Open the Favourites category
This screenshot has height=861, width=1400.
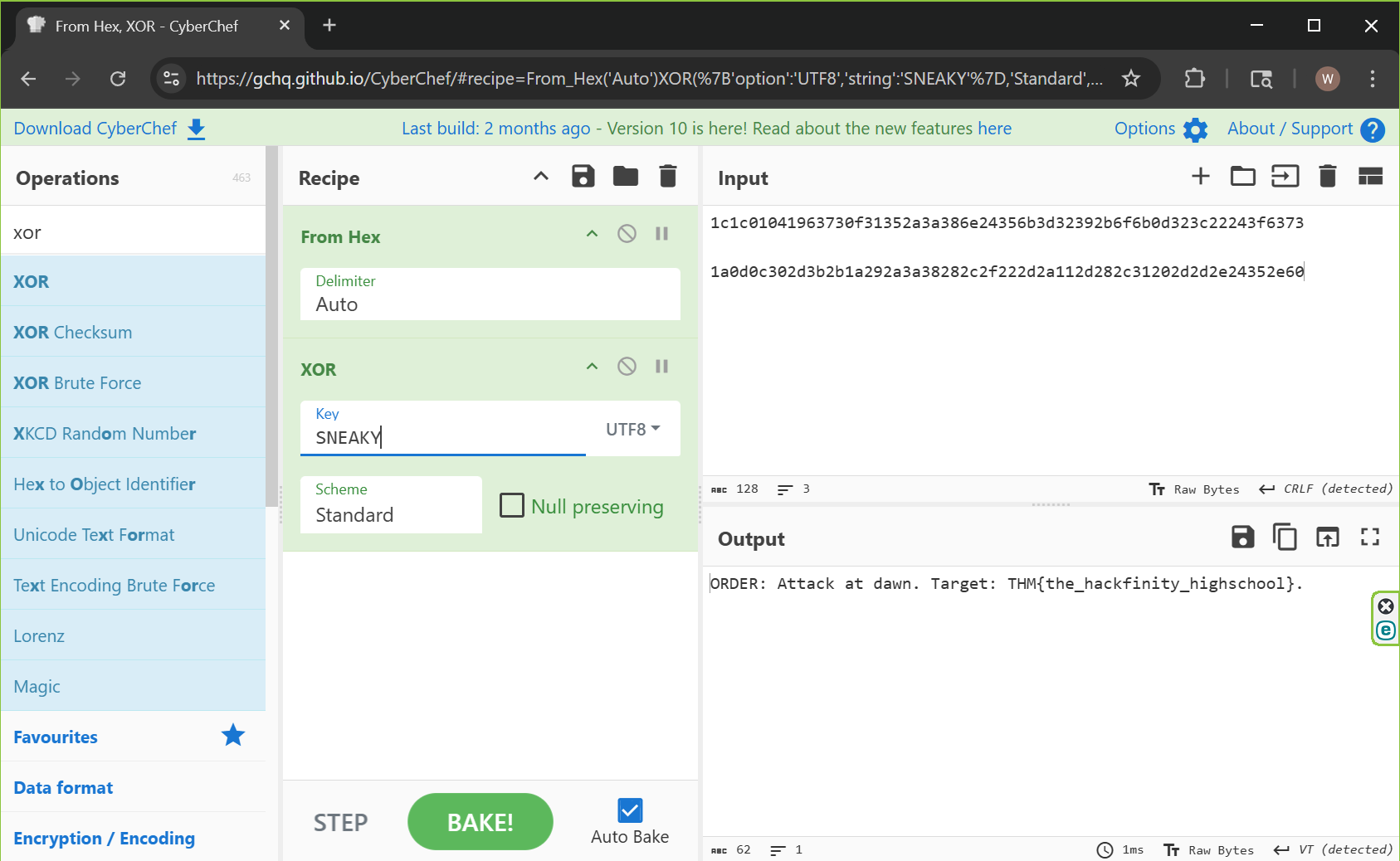click(x=56, y=737)
